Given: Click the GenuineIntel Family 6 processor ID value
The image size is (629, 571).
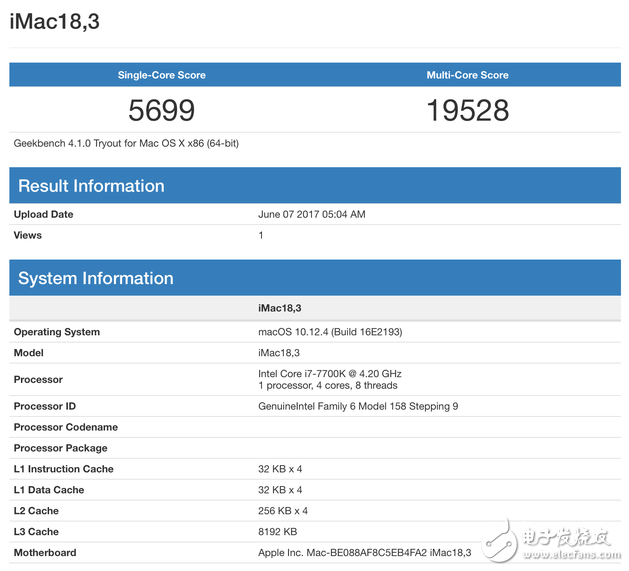Looking at the screenshot, I should coord(358,406).
